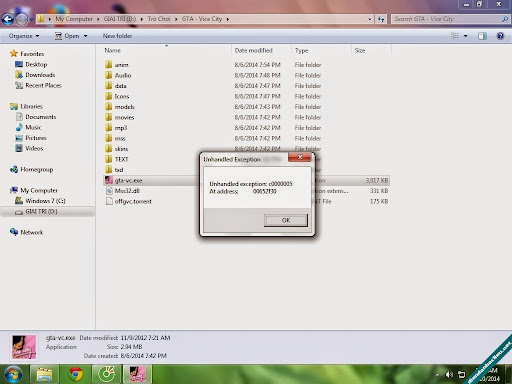Click the Help question mark icon
This screenshot has width=512, height=384.
(500, 36)
